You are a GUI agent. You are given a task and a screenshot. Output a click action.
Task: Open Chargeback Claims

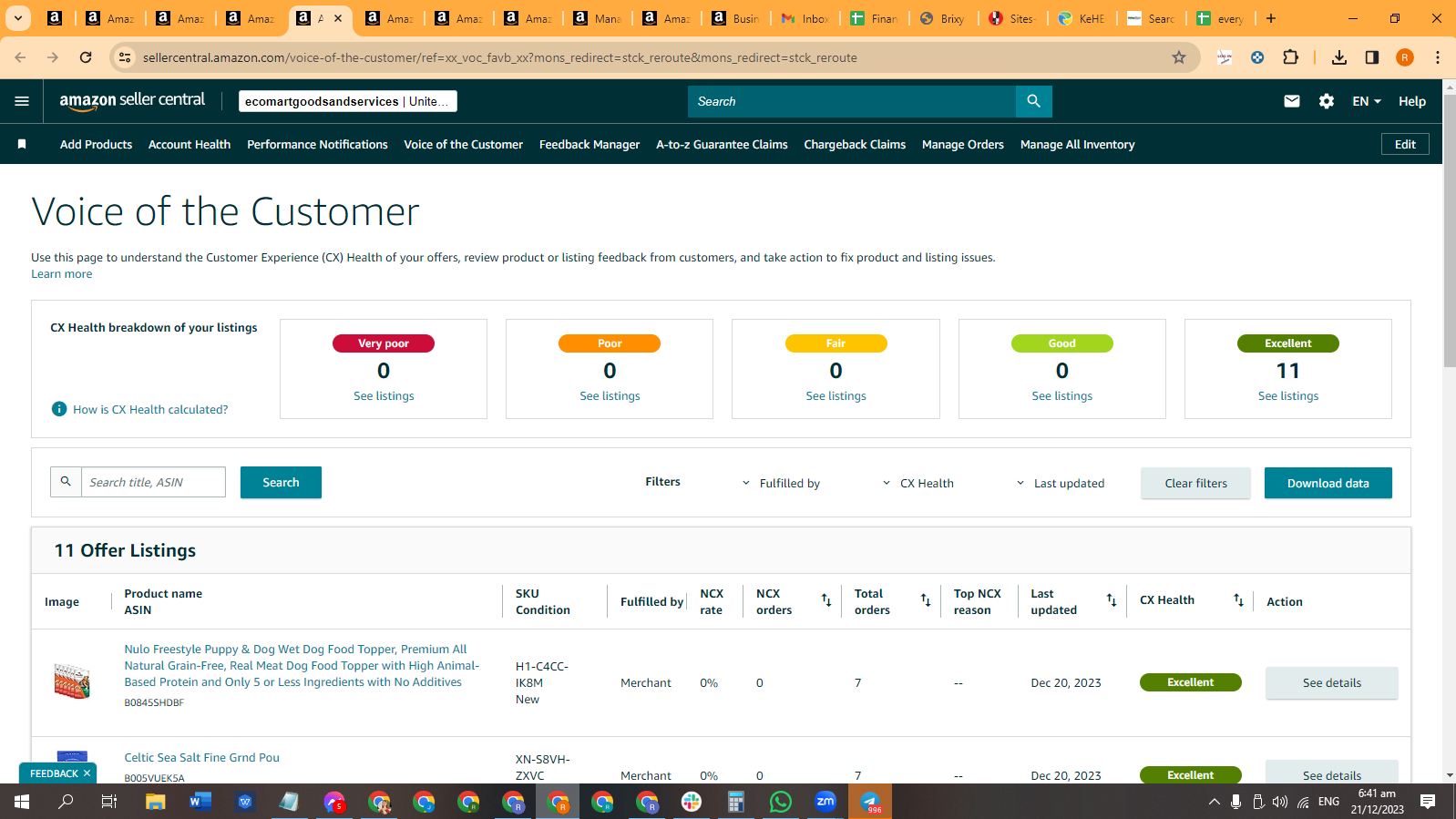(855, 144)
